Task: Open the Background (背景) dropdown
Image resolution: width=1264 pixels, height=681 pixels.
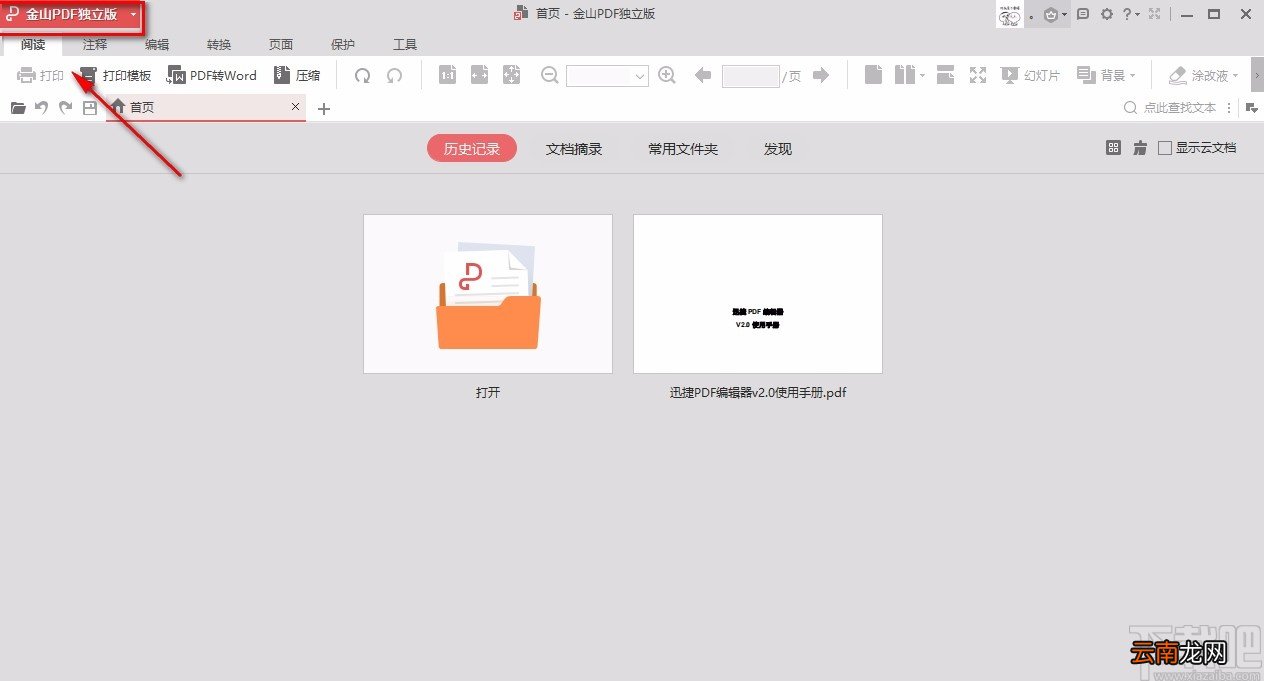Action: click(1106, 75)
